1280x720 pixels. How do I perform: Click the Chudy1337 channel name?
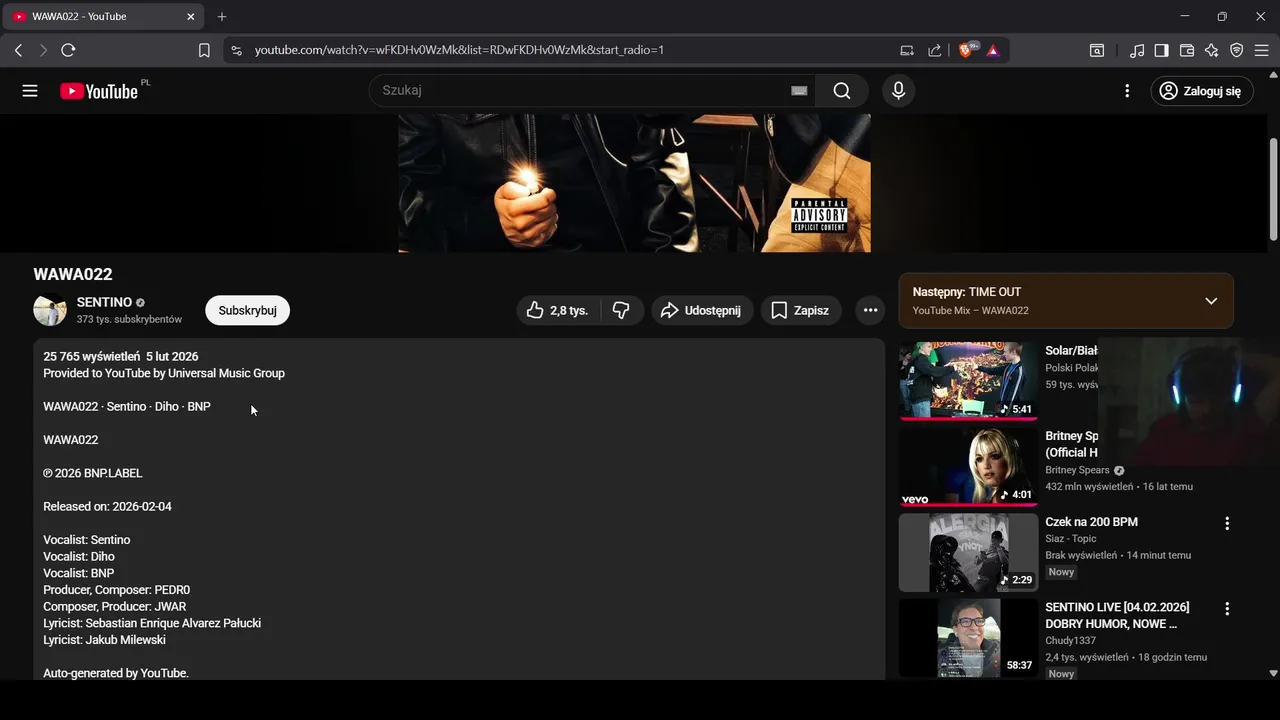1070,640
